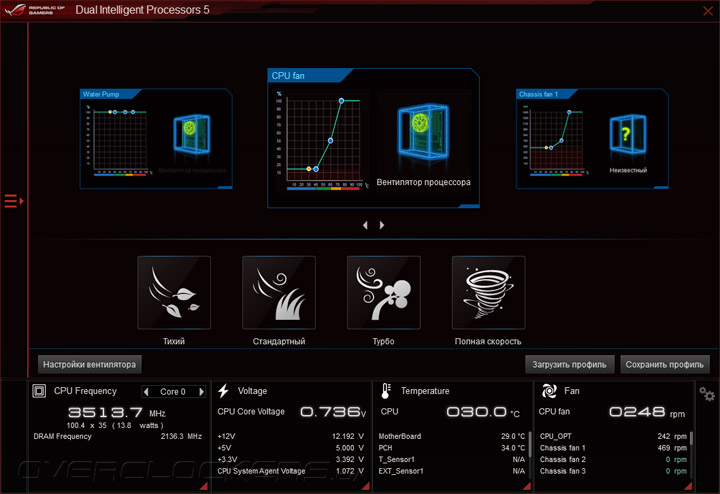Click the CPU fan case icon in center card
720x494 pixels.
(x=423, y=131)
